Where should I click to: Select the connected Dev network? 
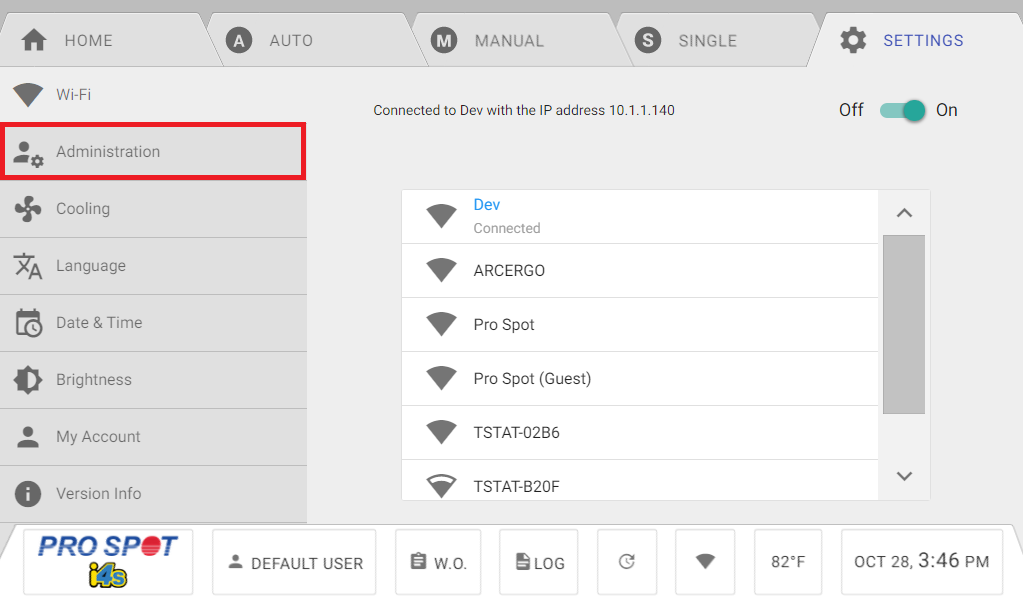640,217
